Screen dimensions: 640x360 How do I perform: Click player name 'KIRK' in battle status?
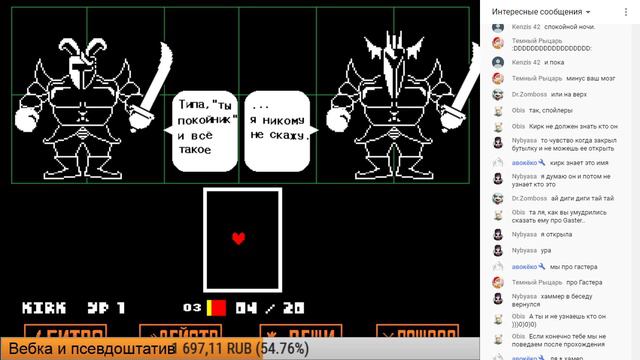point(44,308)
